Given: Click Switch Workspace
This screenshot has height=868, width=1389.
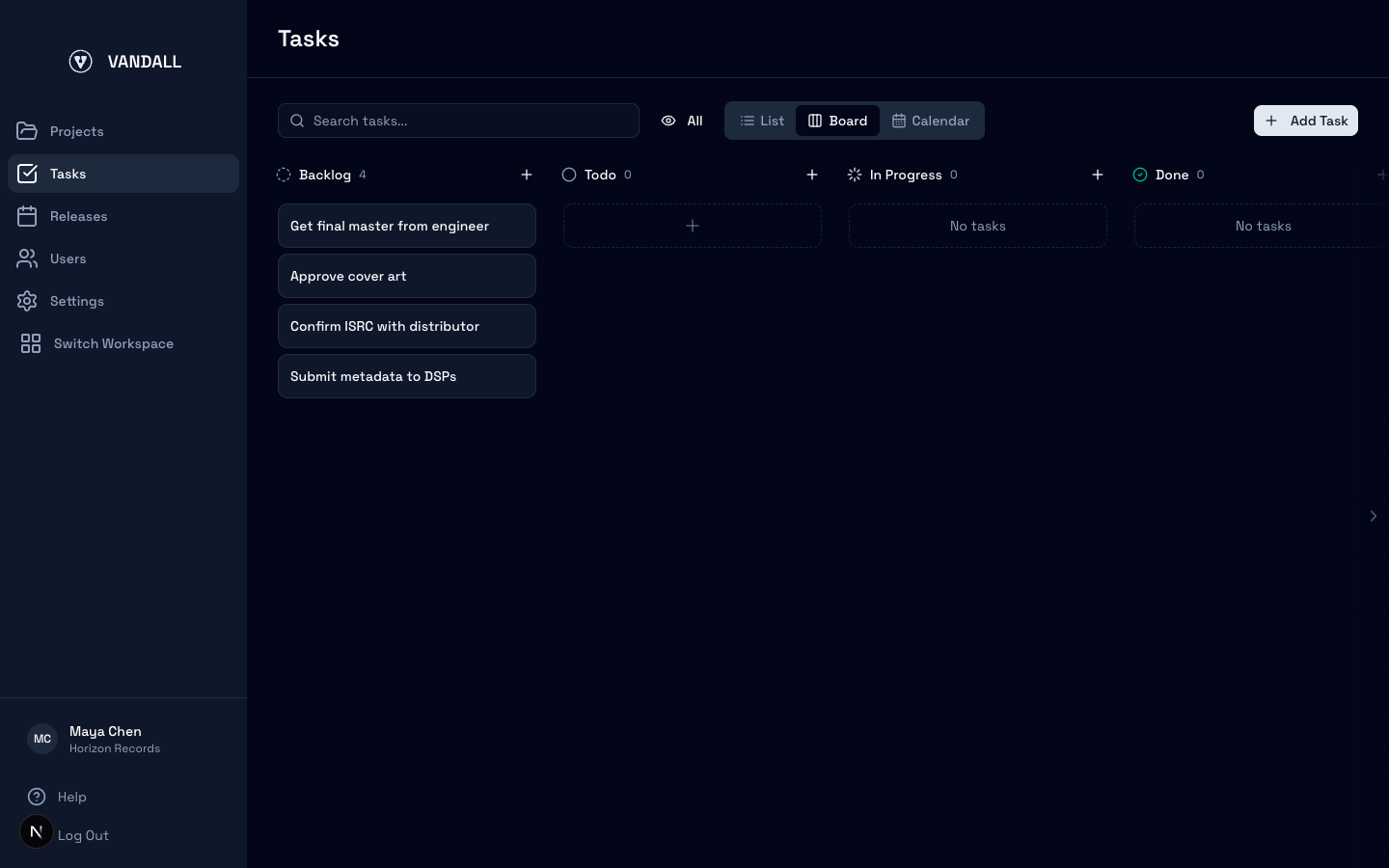Looking at the screenshot, I should (x=123, y=343).
